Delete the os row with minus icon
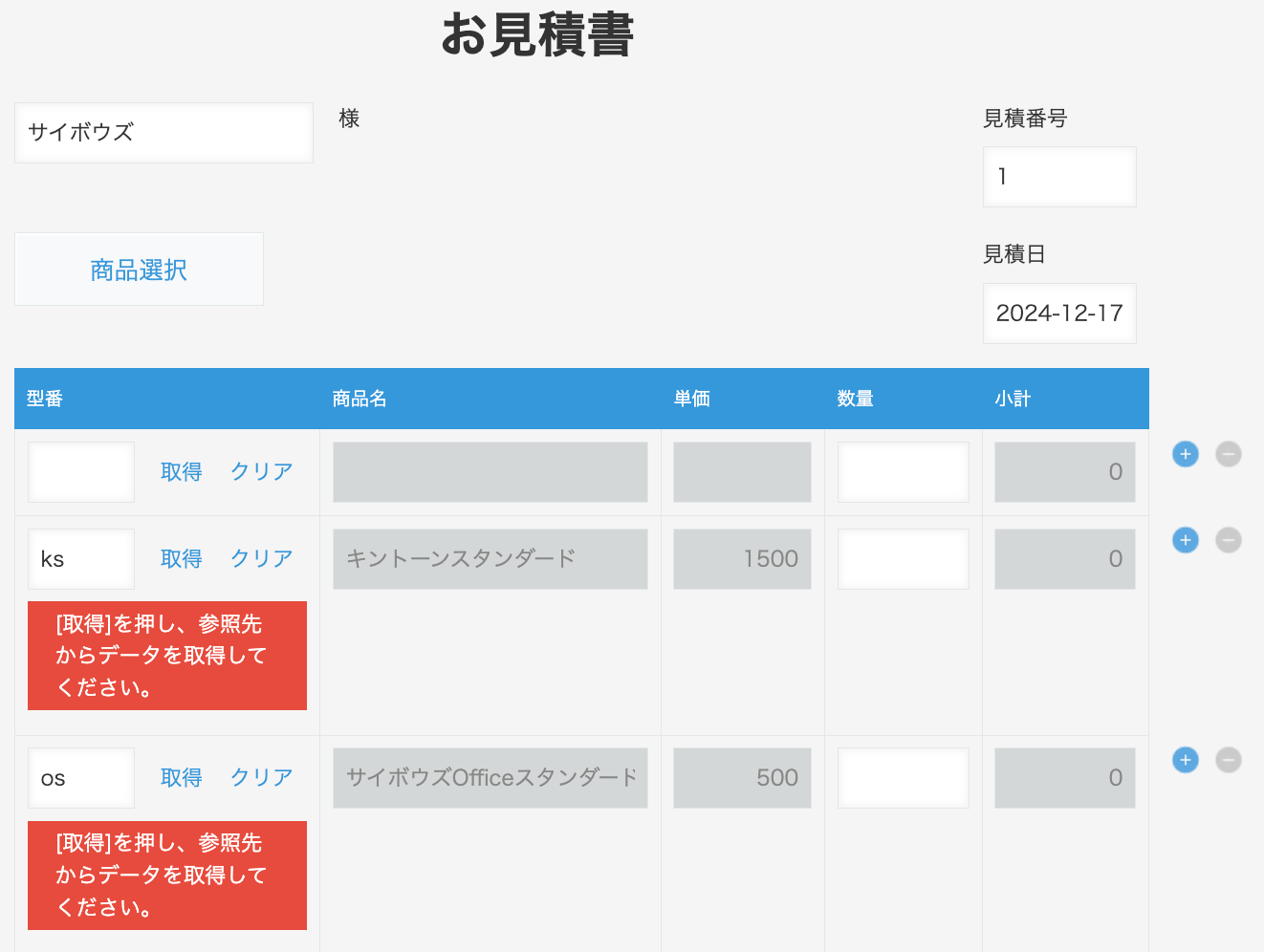 1229,760
